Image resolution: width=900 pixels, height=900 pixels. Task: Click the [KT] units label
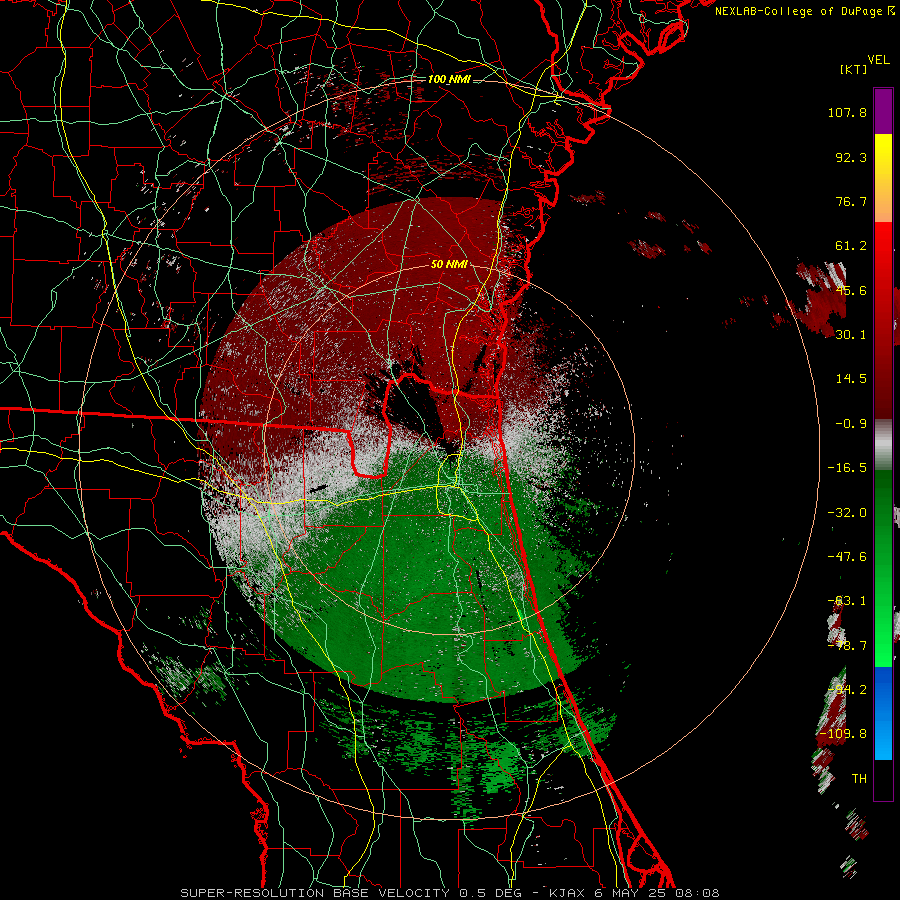coord(854,69)
